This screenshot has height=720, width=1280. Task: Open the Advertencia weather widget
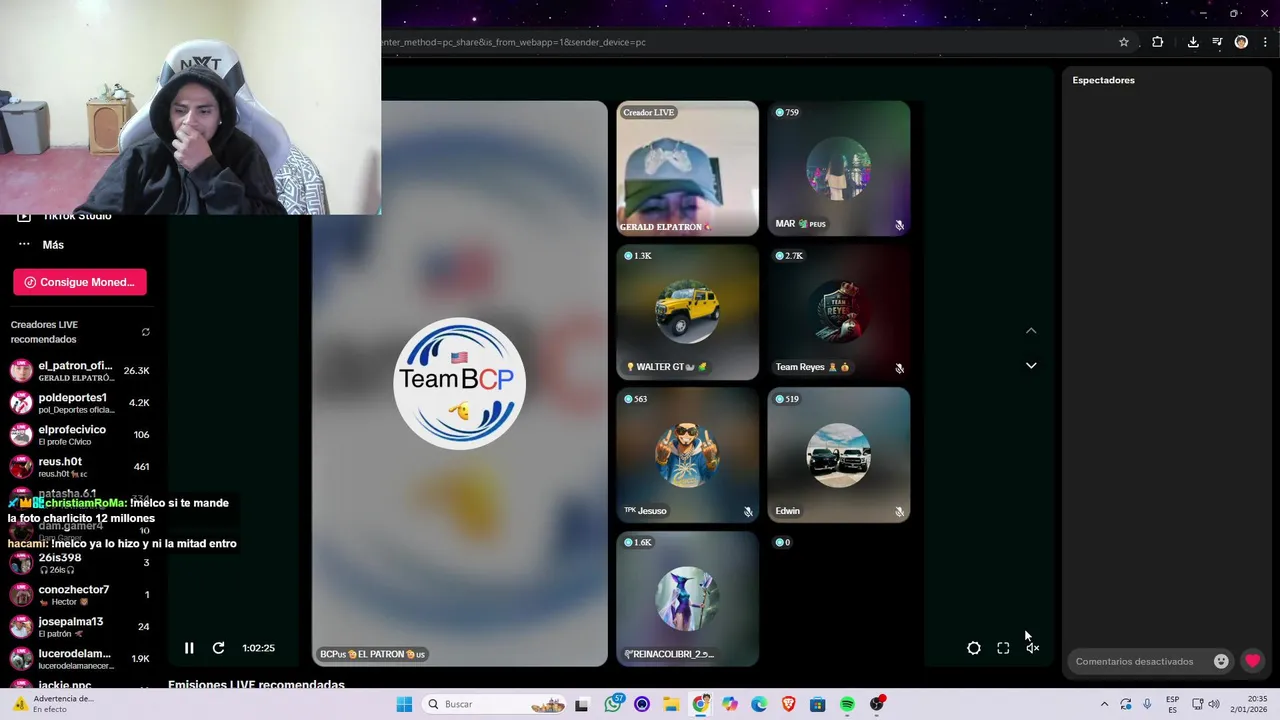[x=52, y=704]
